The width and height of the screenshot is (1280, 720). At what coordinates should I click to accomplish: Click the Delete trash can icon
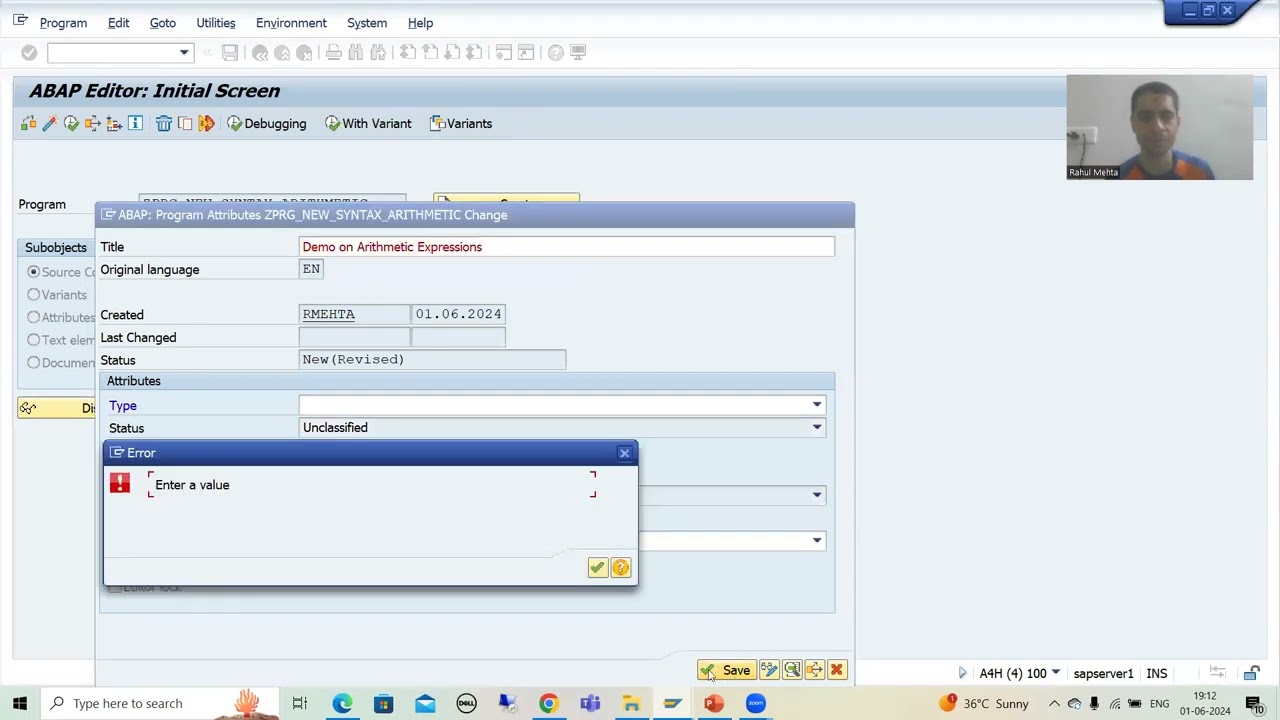(164, 124)
